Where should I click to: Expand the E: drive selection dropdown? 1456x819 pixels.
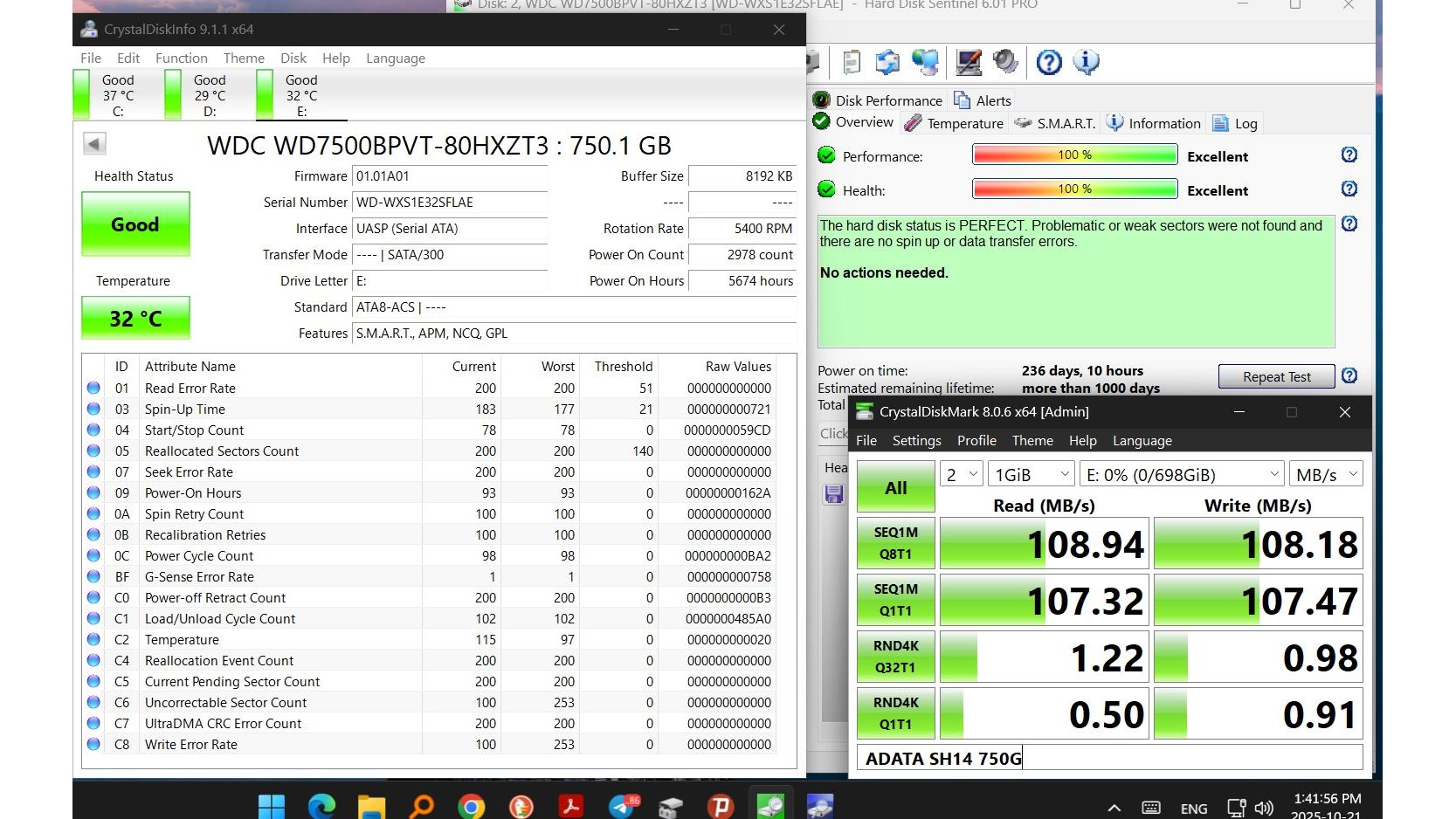(1182, 475)
